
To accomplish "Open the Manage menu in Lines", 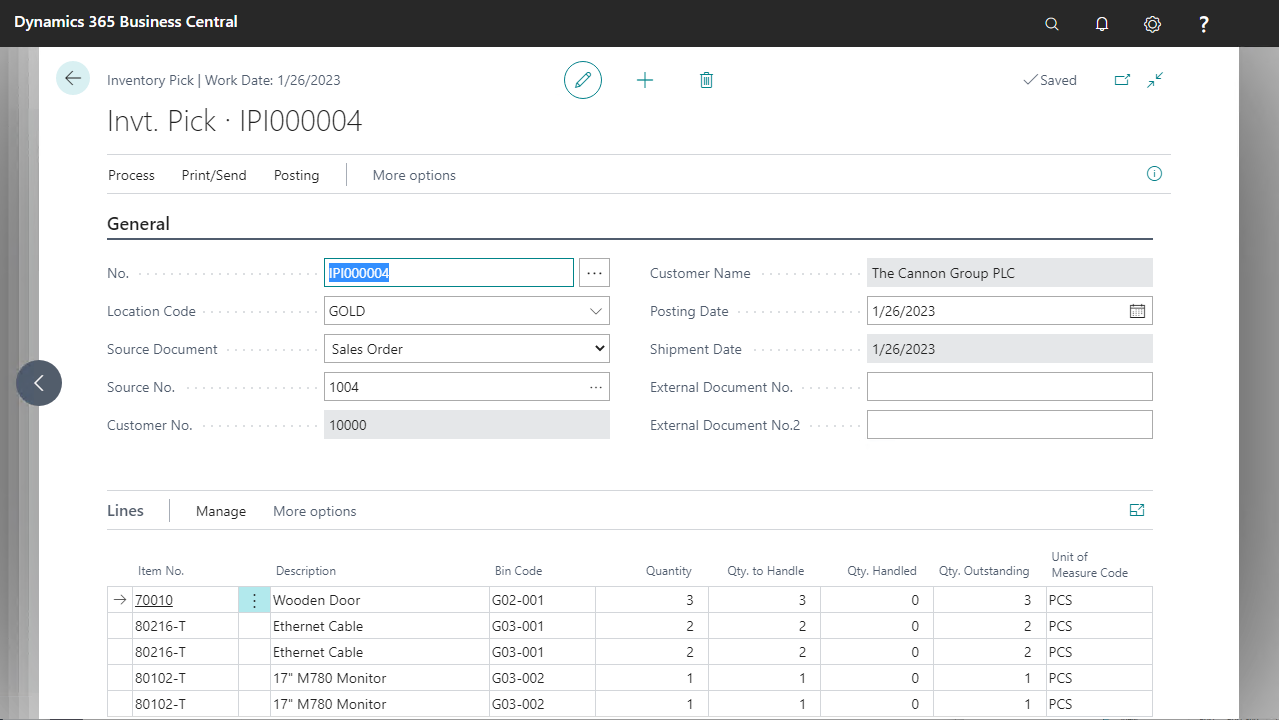I will (221, 511).
